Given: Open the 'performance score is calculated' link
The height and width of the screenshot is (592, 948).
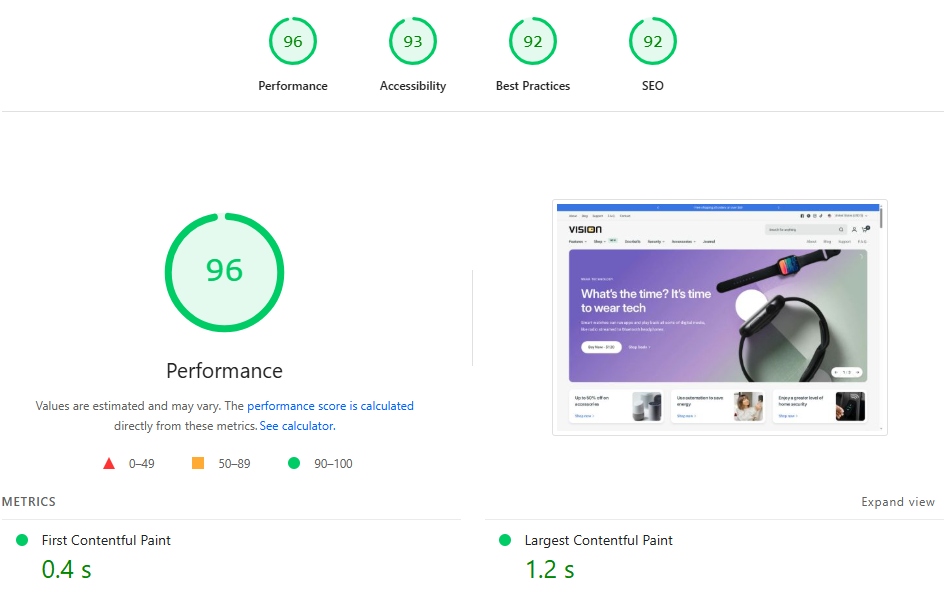Looking at the screenshot, I should pos(330,406).
